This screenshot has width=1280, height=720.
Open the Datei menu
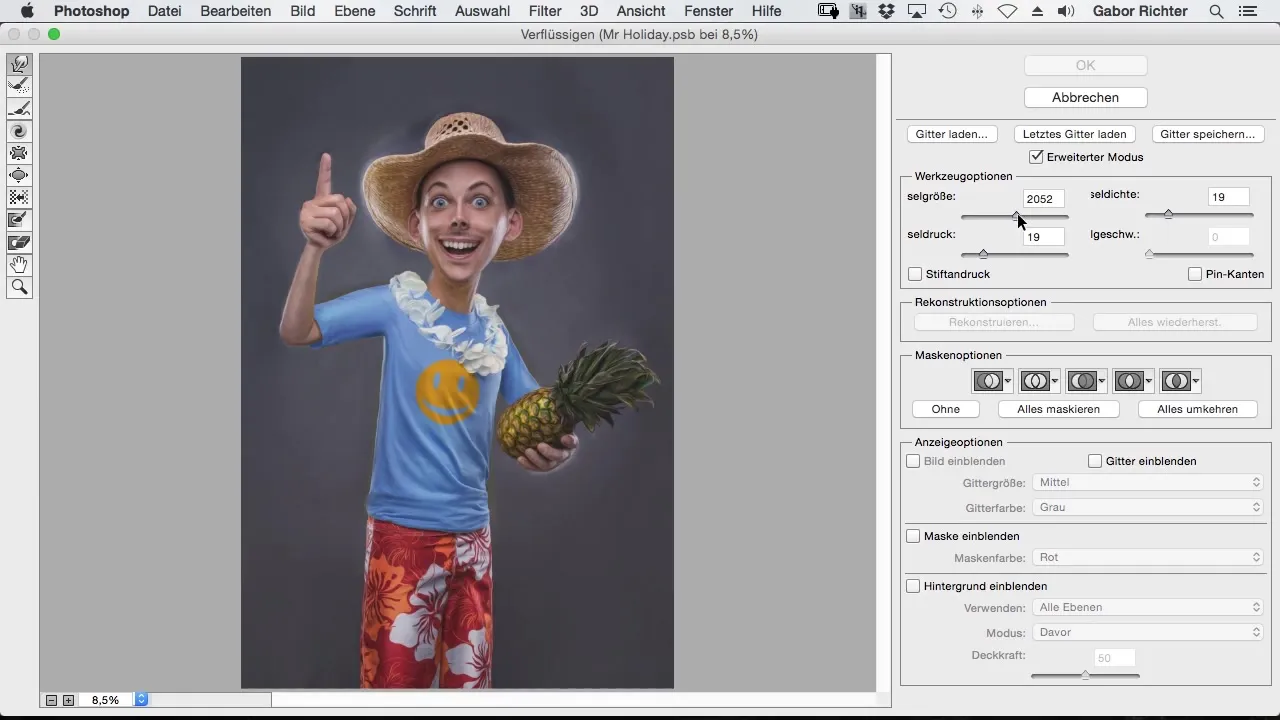tap(165, 12)
